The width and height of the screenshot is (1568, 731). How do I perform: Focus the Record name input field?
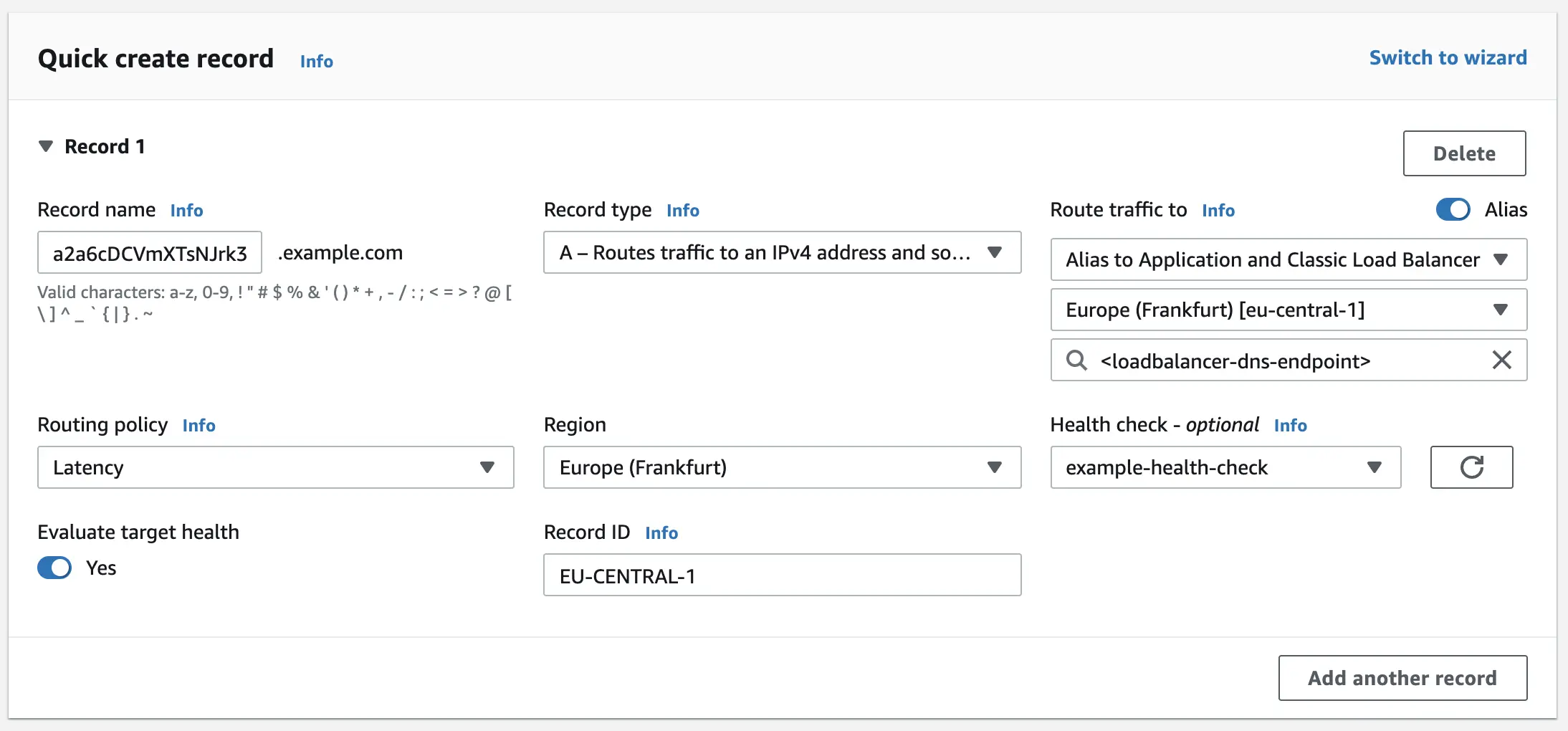tap(149, 253)
